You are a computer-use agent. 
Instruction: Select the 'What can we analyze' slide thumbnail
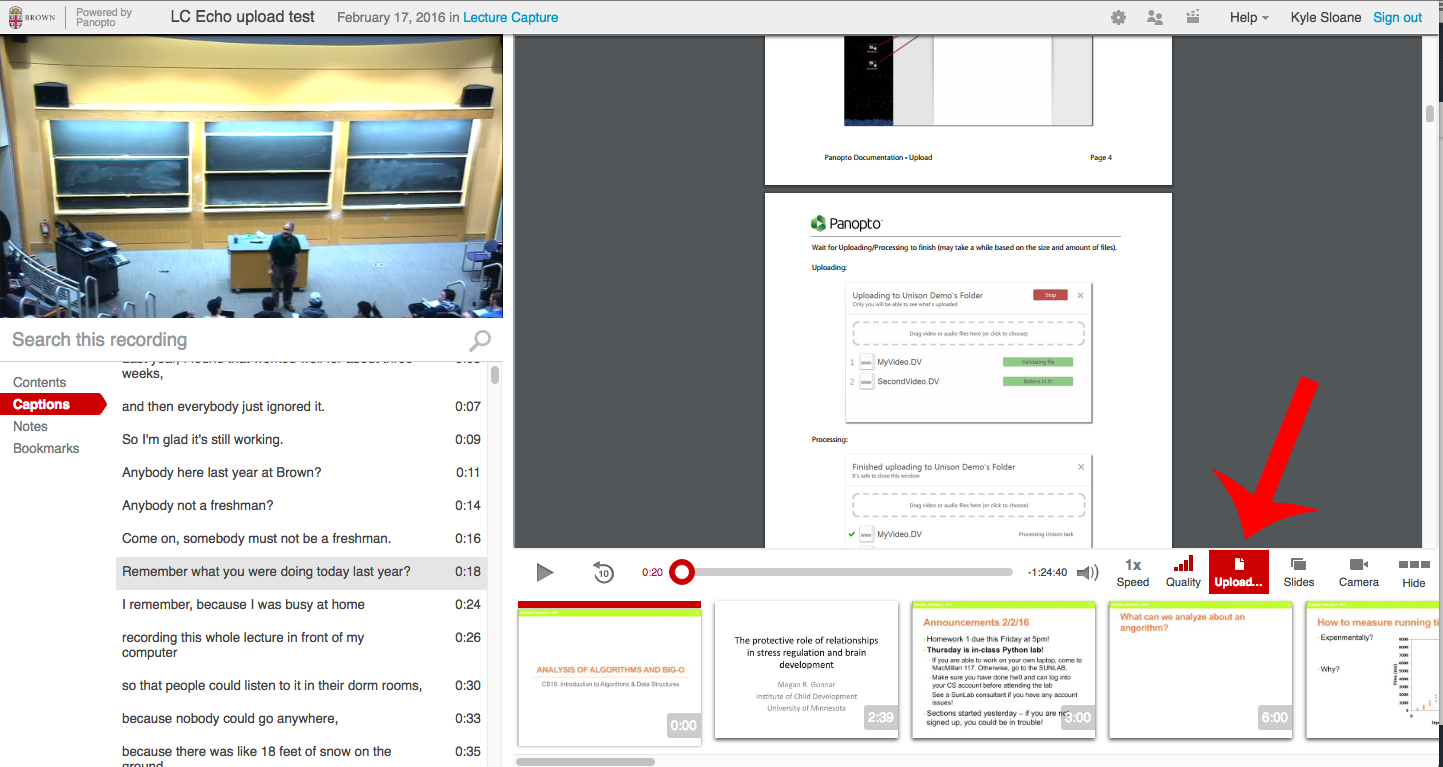(1200, 670)
